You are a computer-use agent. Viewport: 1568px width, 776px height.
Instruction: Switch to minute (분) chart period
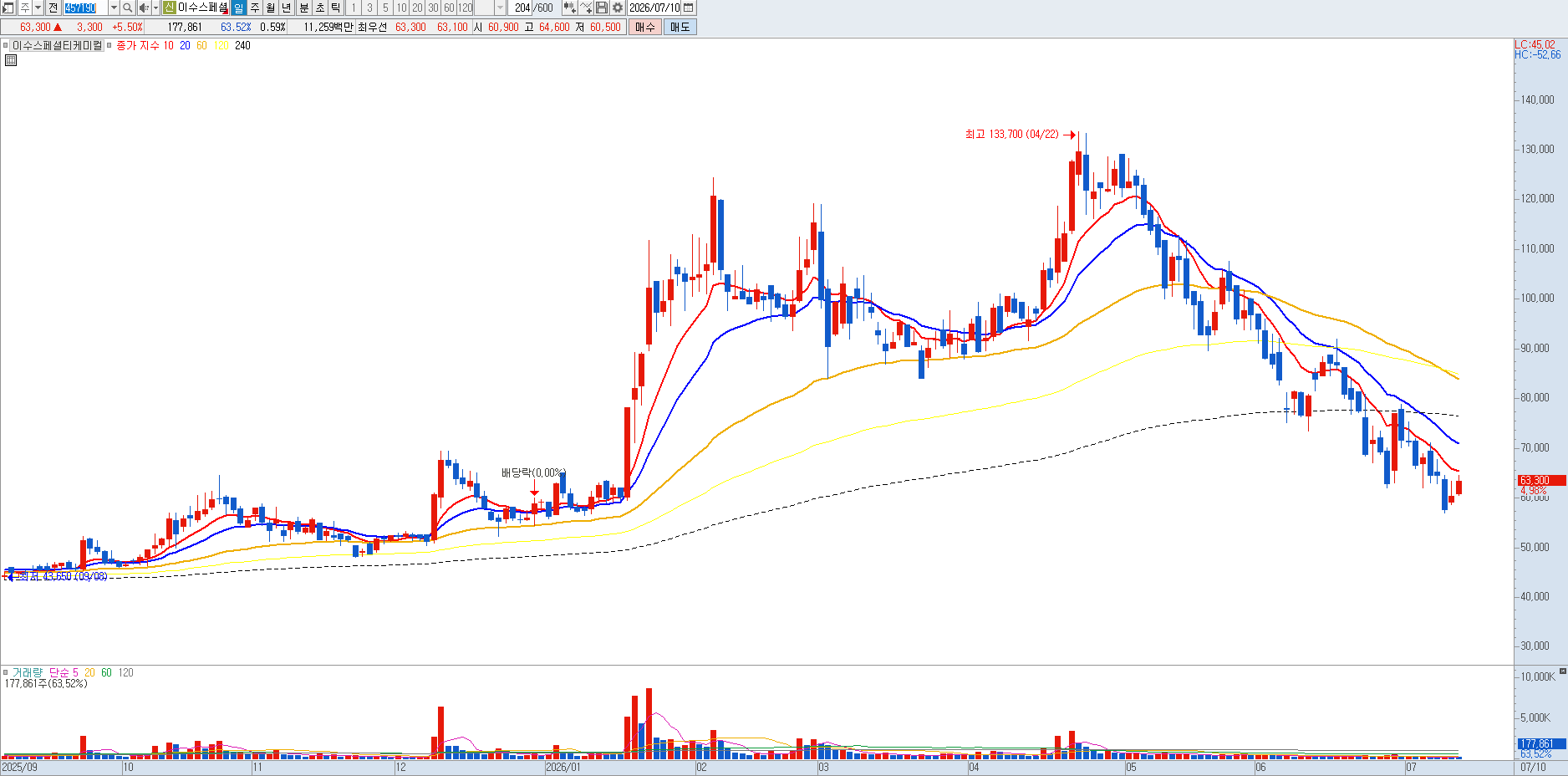point(304,8)
